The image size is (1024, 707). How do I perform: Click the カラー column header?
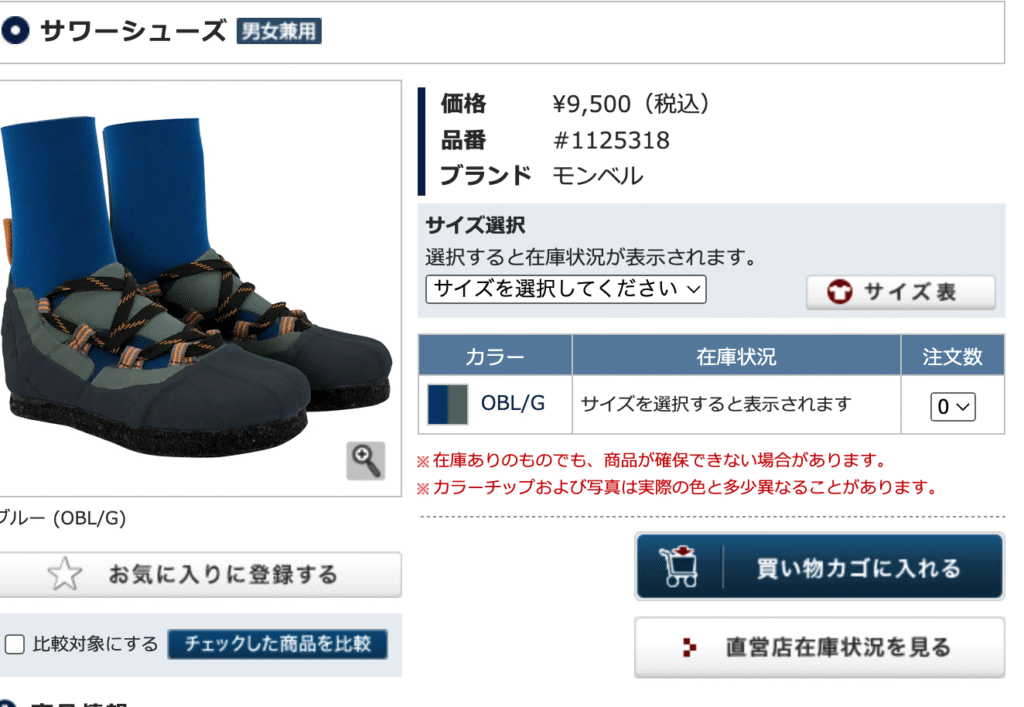point(495,356)
